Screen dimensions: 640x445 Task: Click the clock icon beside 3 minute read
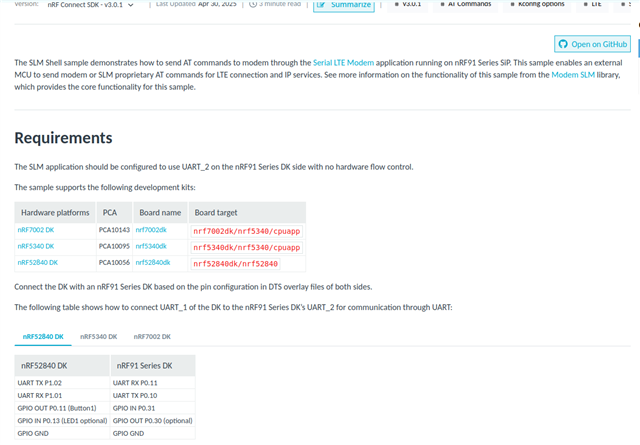tap(253, 4)
